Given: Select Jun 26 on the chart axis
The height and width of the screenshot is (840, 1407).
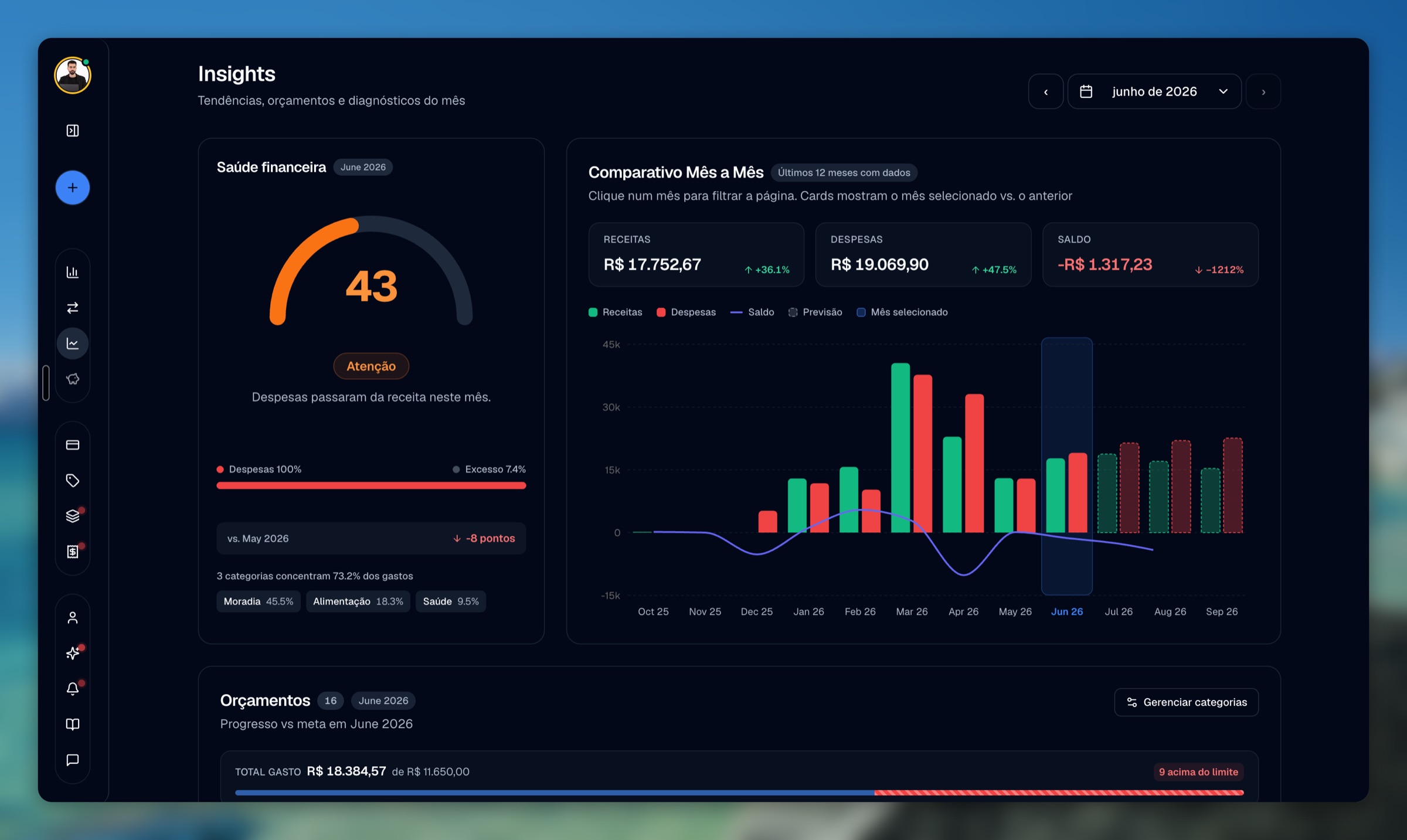Looking at the screenshot, I should 1067,611.
